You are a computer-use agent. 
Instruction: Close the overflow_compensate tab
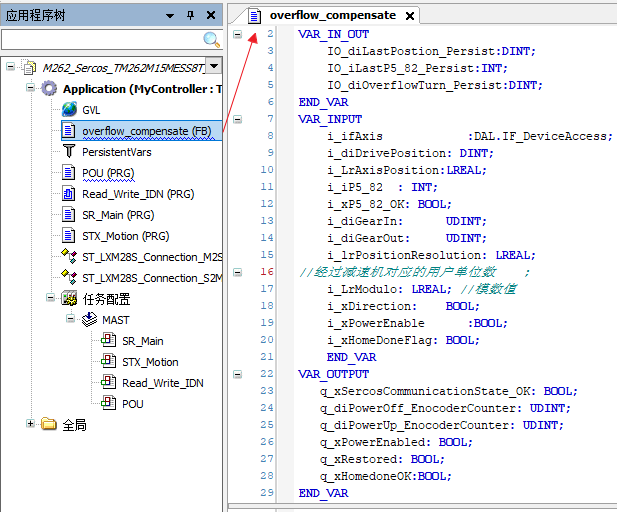[x=410, y=16]
